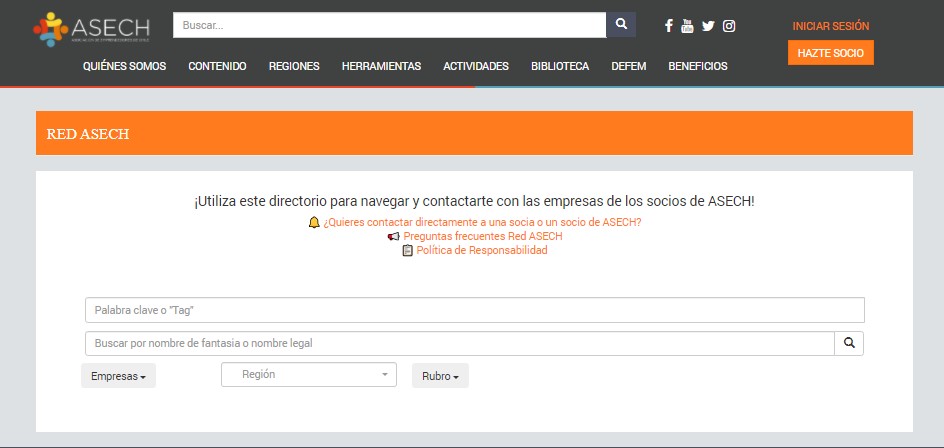This screenshot has height=448, width=944.
Task: Open the Herramientas menu
Action: tap(381, 66)
